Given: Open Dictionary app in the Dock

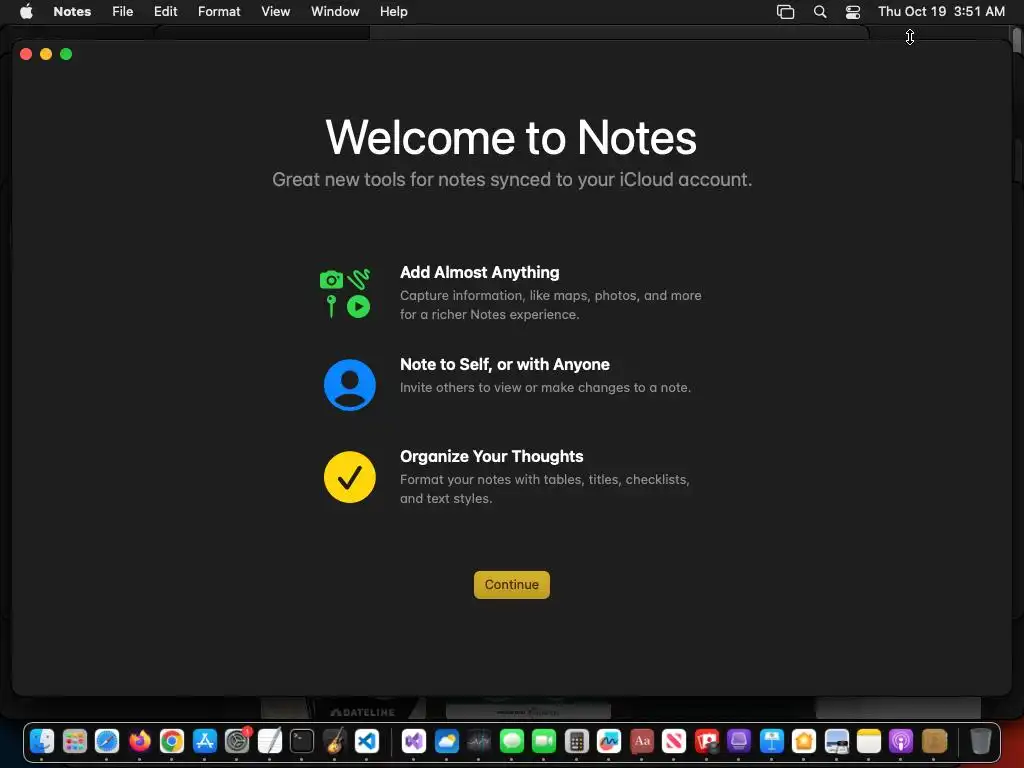Looking at the screenshot, I should (641, 741).
